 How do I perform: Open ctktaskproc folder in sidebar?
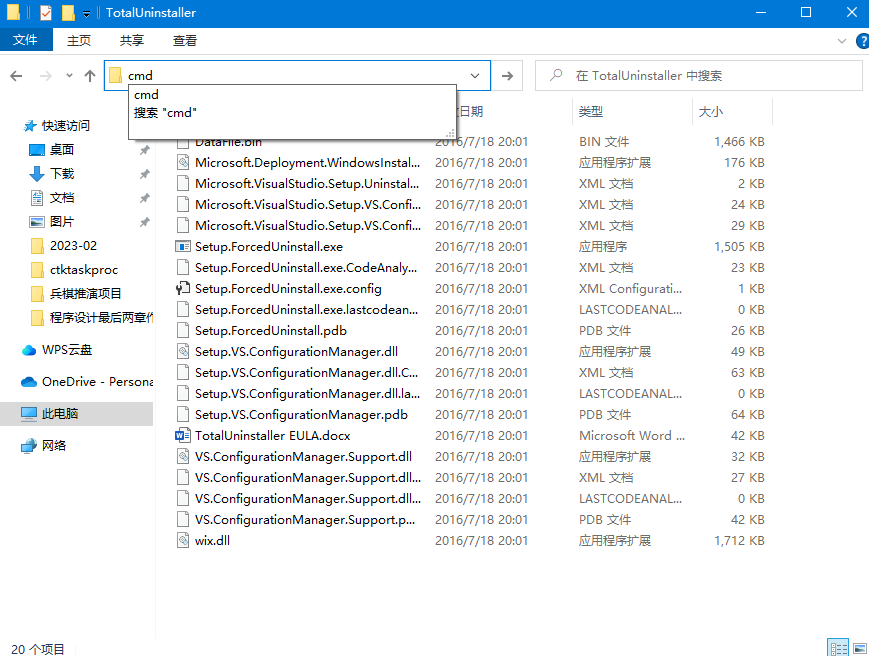84,270
